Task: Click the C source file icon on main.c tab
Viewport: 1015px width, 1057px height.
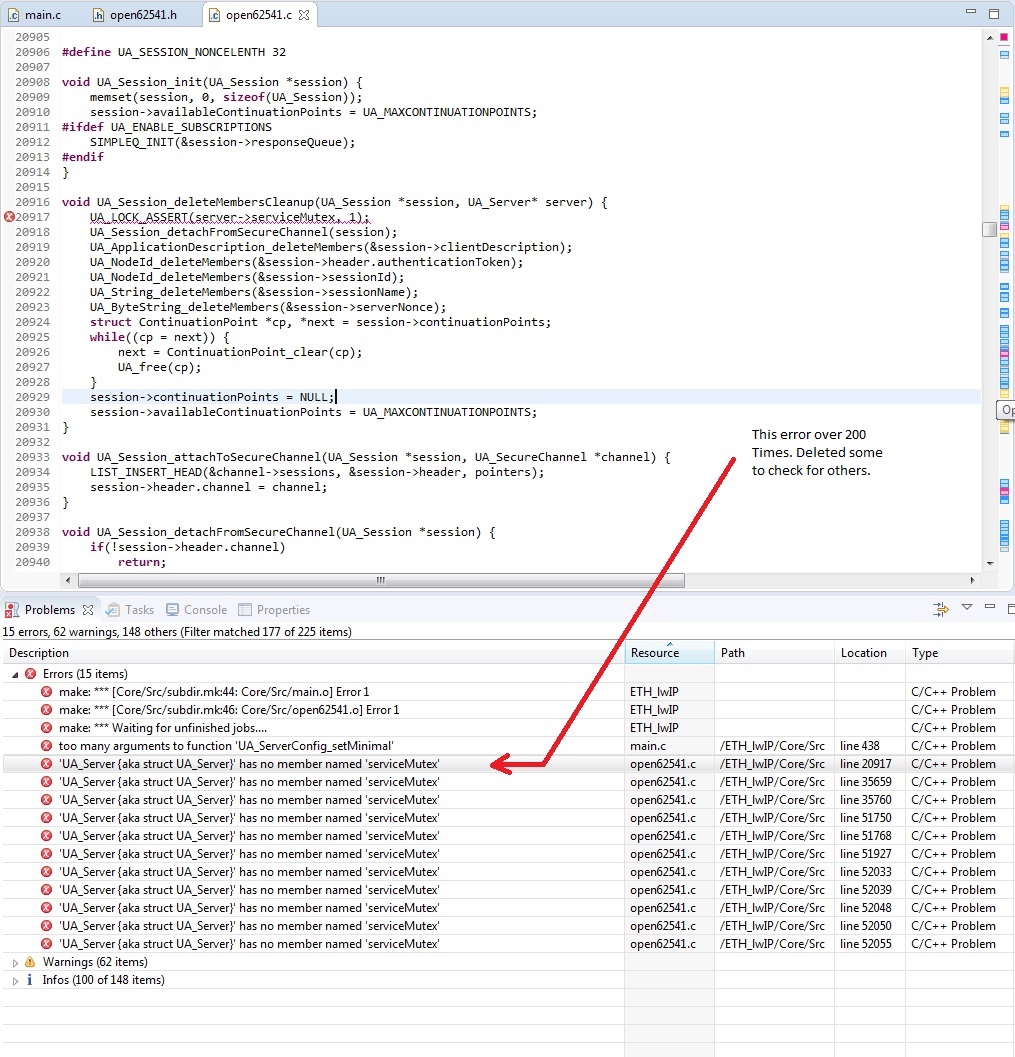Action: click(x=14, y=14)
